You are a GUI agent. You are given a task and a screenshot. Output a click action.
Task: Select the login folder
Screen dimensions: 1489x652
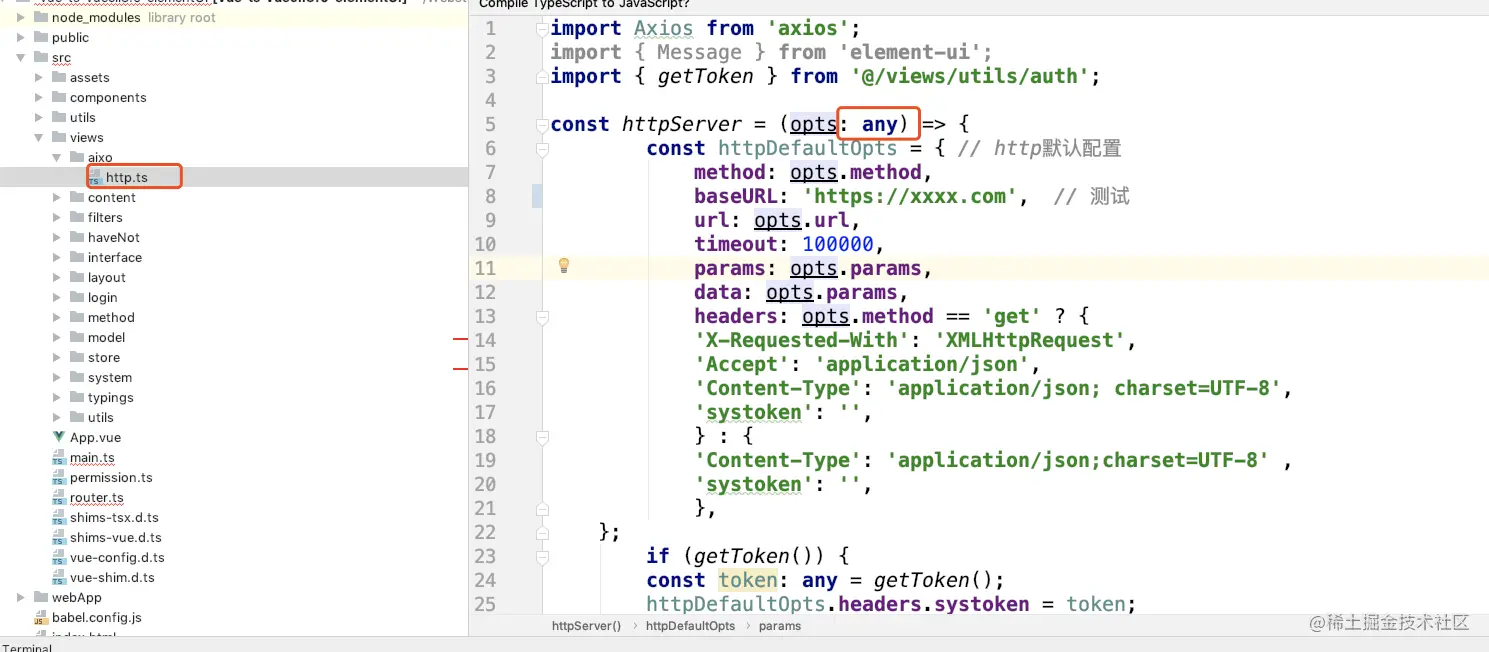(102, 297)
